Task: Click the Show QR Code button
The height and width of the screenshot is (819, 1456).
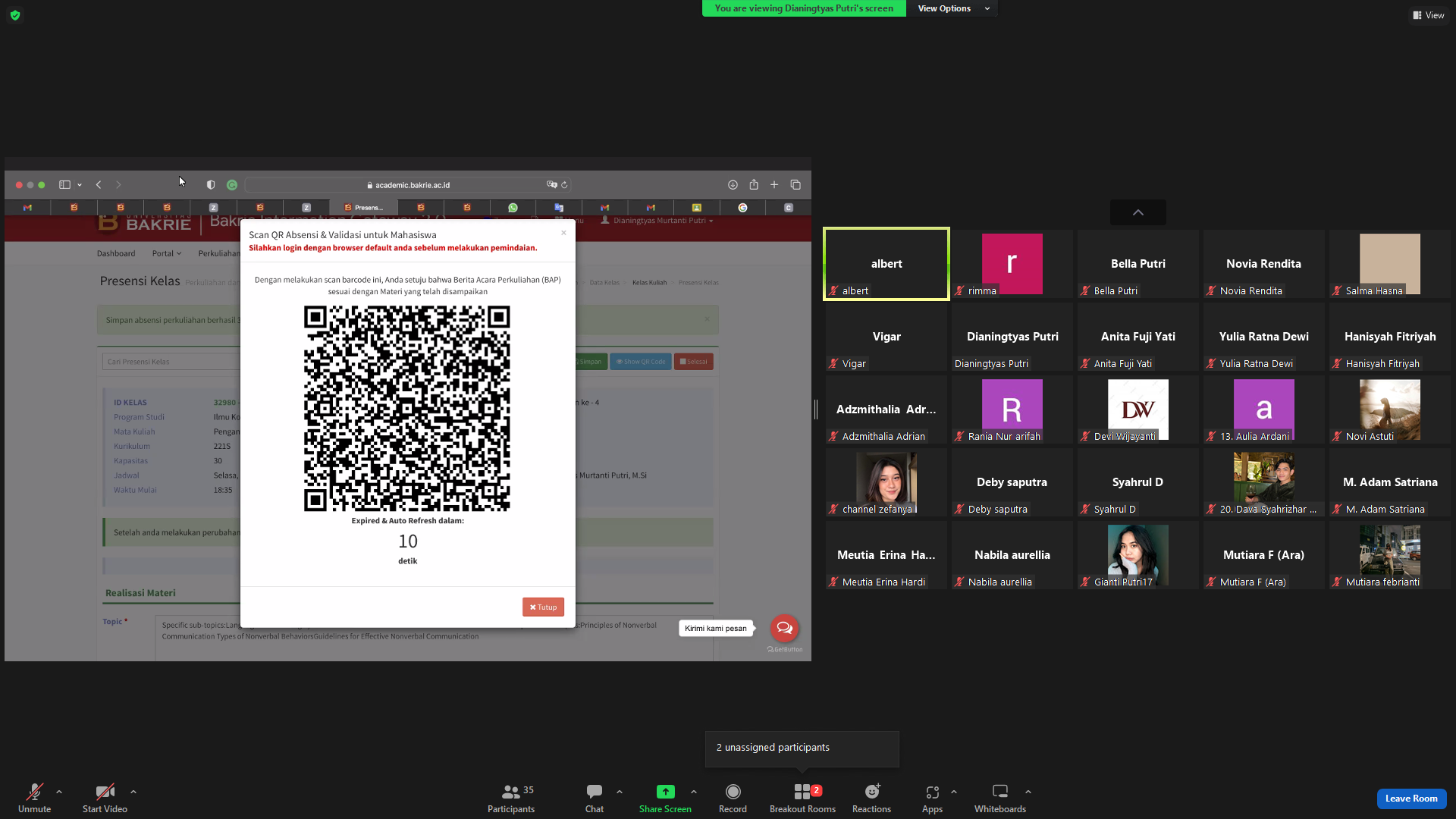Action: pos(641,362)
